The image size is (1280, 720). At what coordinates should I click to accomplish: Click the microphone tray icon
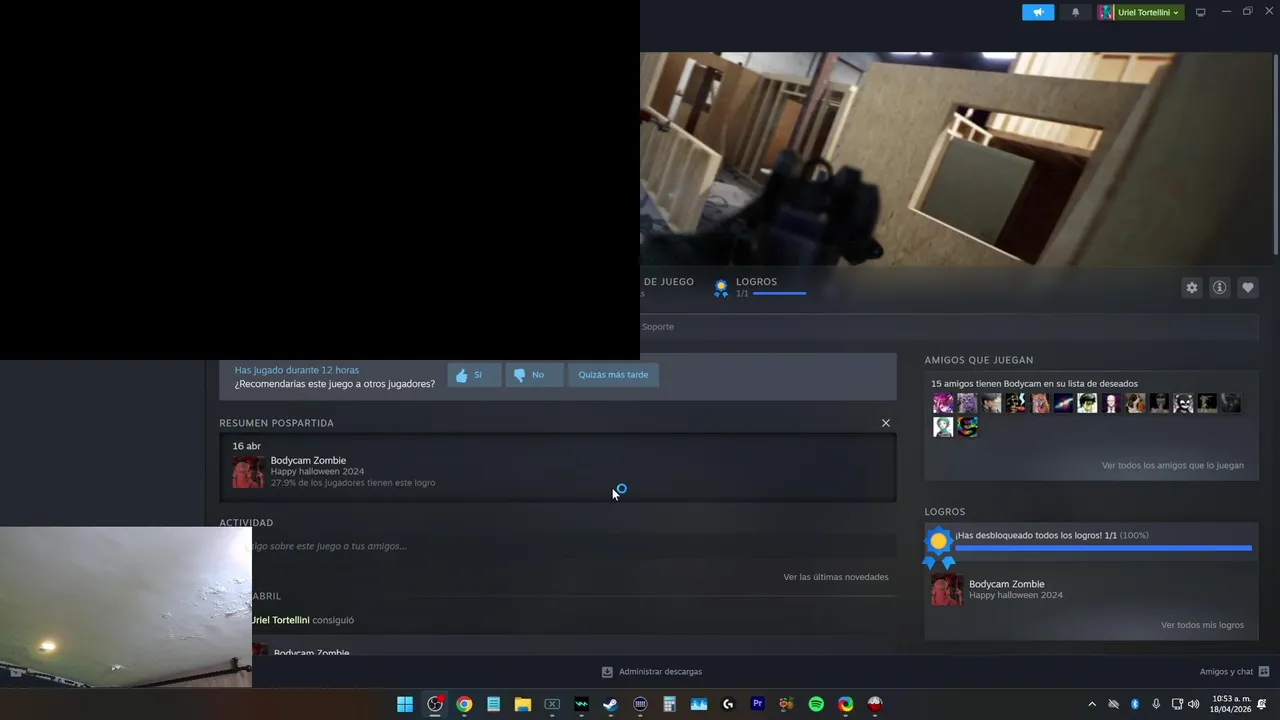click(x=1156, y=704)
